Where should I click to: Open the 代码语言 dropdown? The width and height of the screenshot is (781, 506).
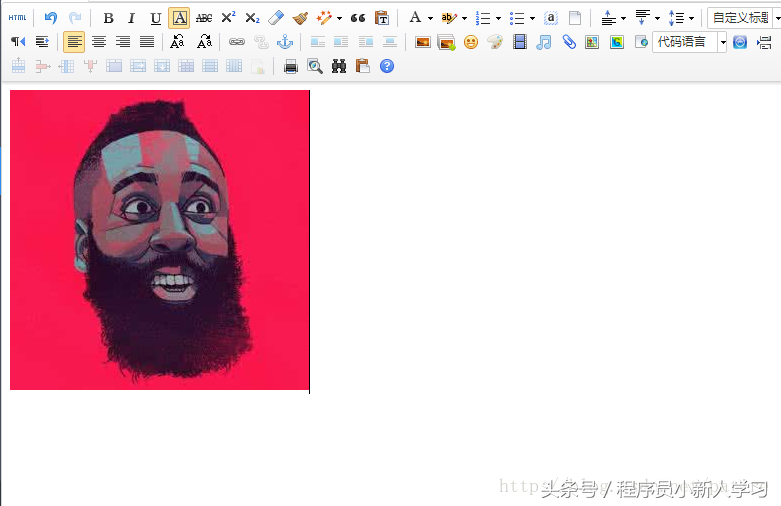click(690, 42)
